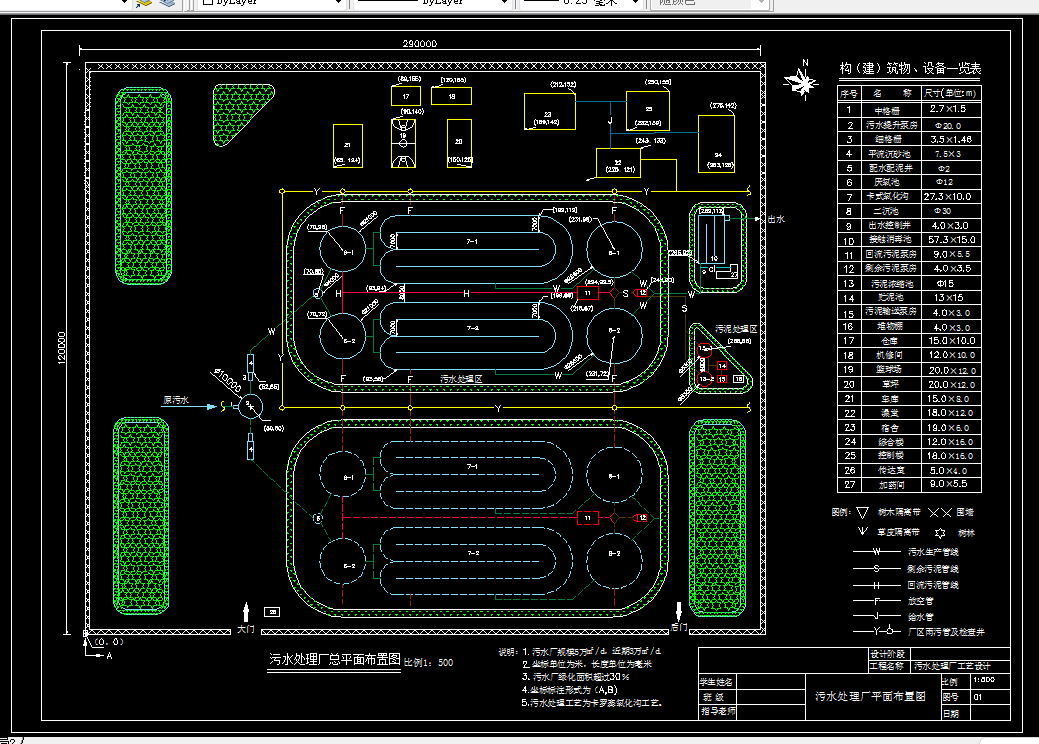Select table row 17 name 仓库
The height and width of the screenshot is (744, 1039).
889,341
